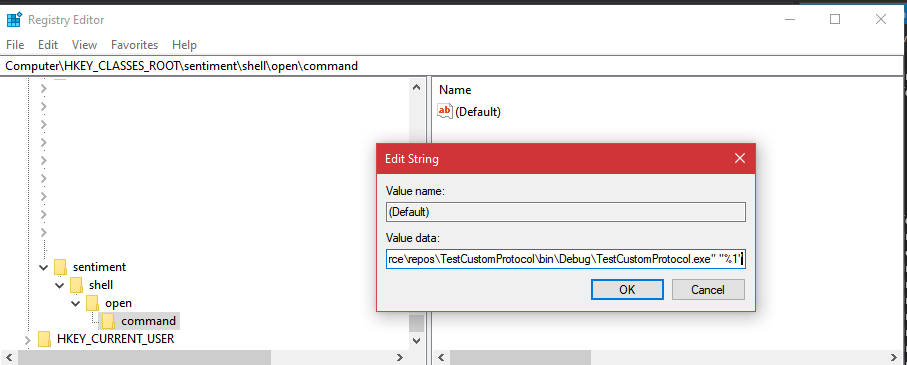Click the (Default) string value icon
The image size is (907, 365).
point(445,111)
